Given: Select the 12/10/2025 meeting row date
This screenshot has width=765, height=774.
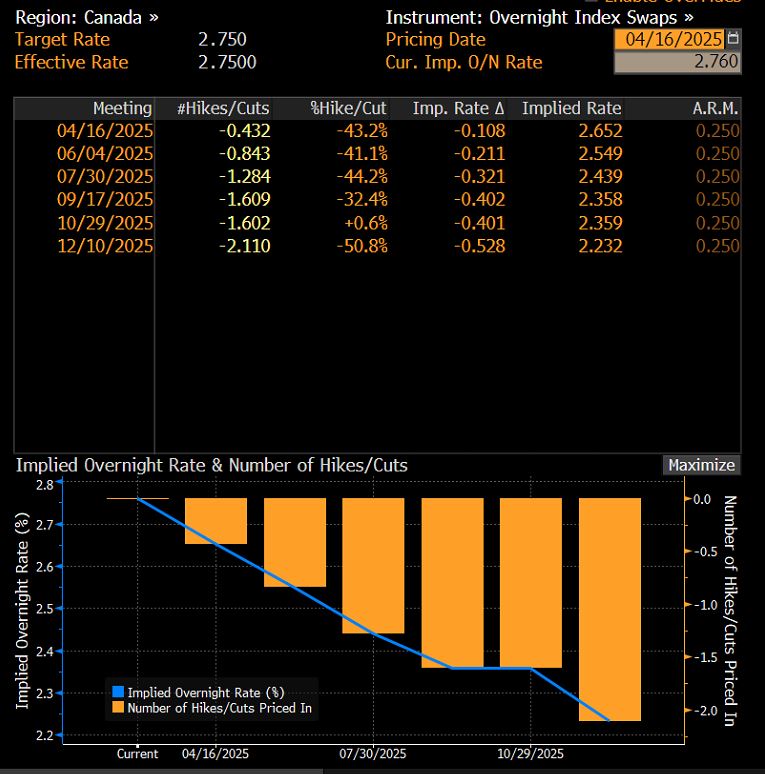Looking at the screenshot, I should coord(105,246).
